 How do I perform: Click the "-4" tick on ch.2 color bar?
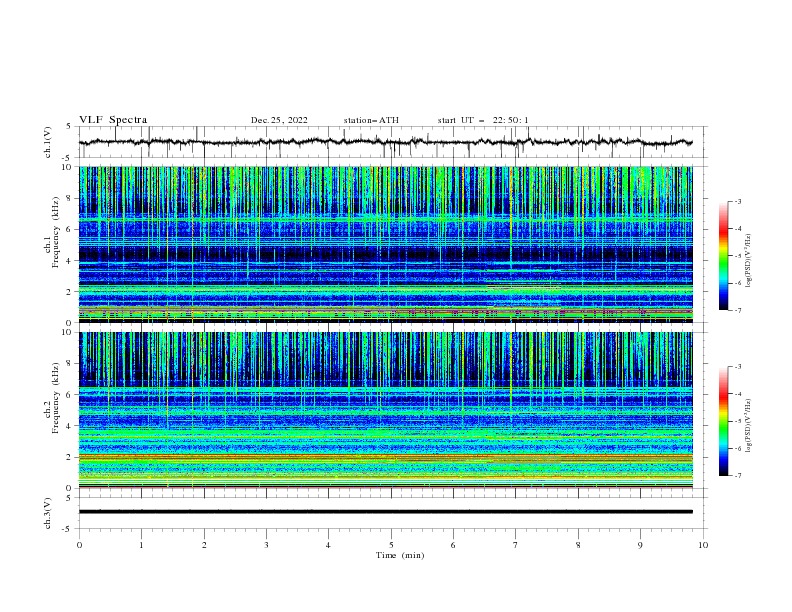737,394
